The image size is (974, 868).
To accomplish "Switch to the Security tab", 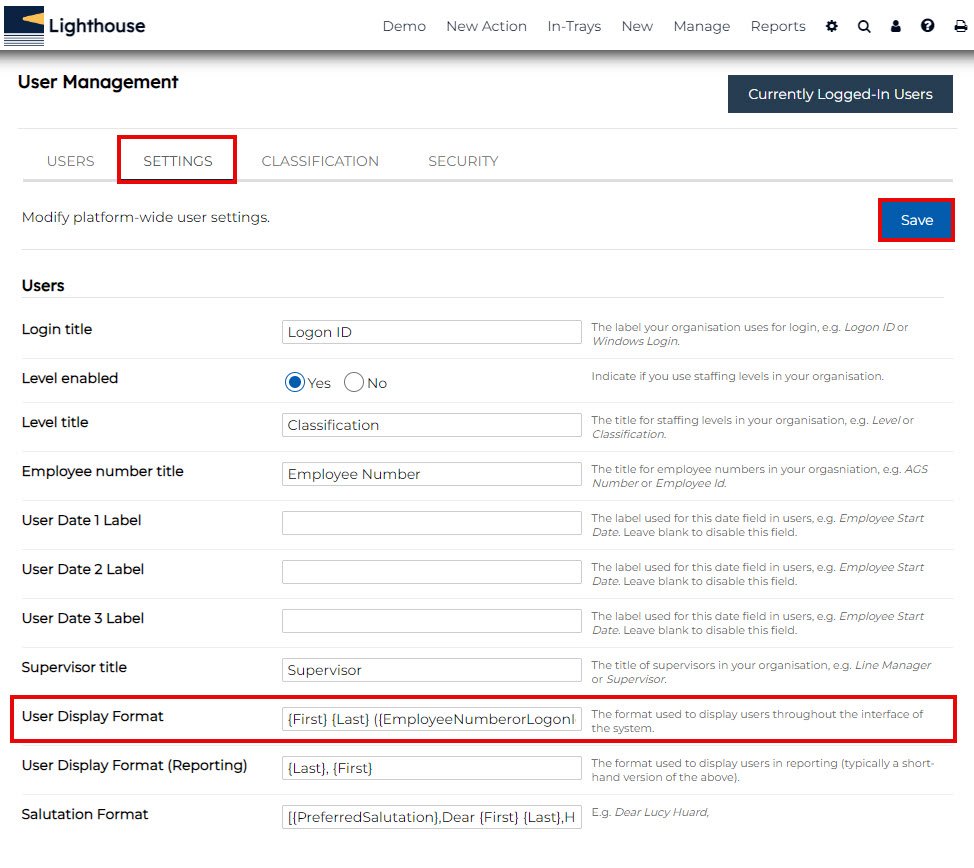I will tap(463, 161).
